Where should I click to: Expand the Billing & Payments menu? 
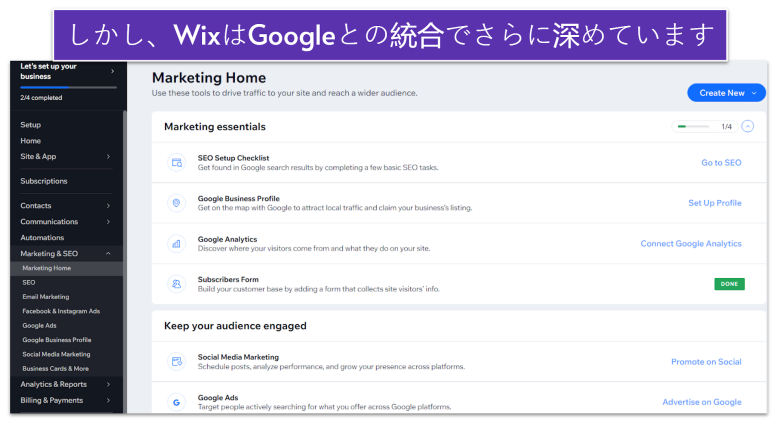[108, 400]
